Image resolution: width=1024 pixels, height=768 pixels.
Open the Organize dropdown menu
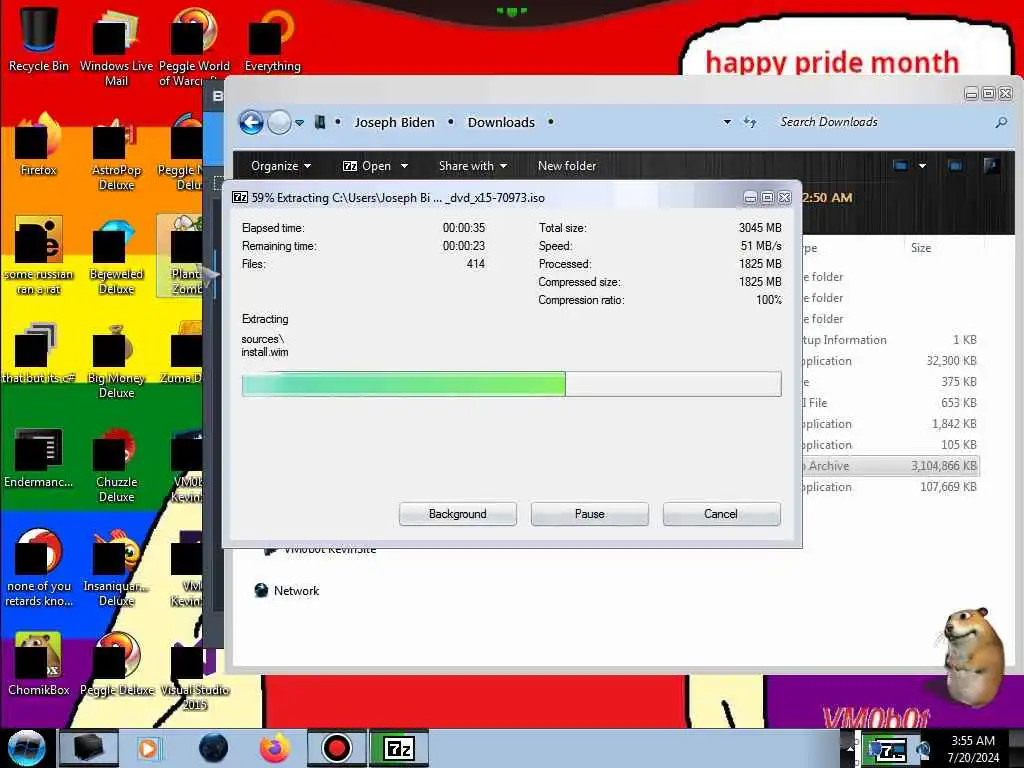pos(281,166)
